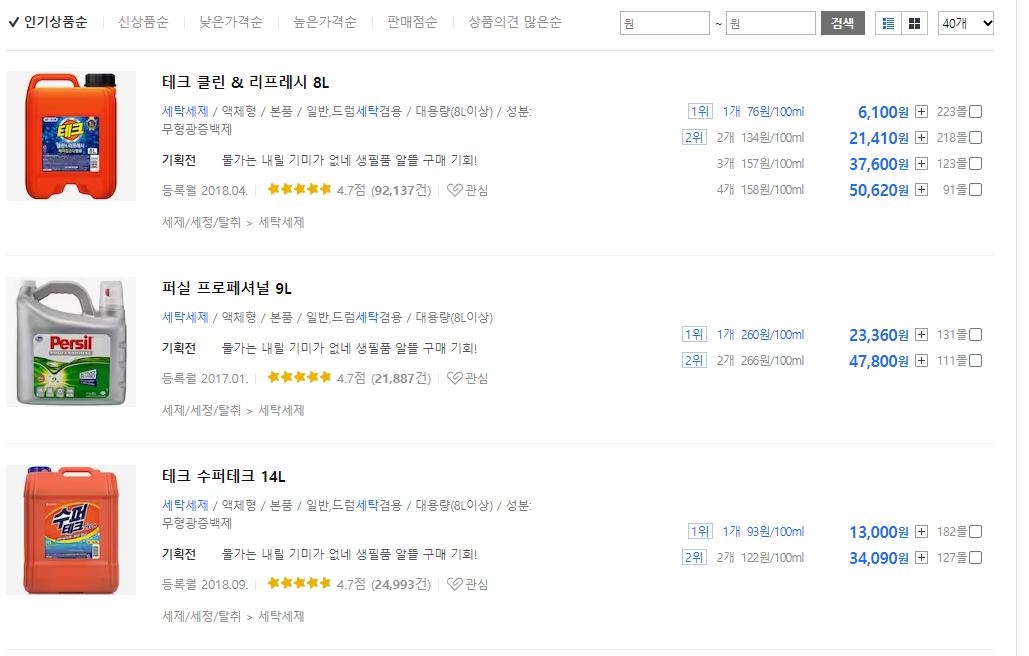Click 세제/세정/탈취 category under 테크 클린 & 리프레시
The height and width of the screenshot is (656, 1029).
[201, 222]
